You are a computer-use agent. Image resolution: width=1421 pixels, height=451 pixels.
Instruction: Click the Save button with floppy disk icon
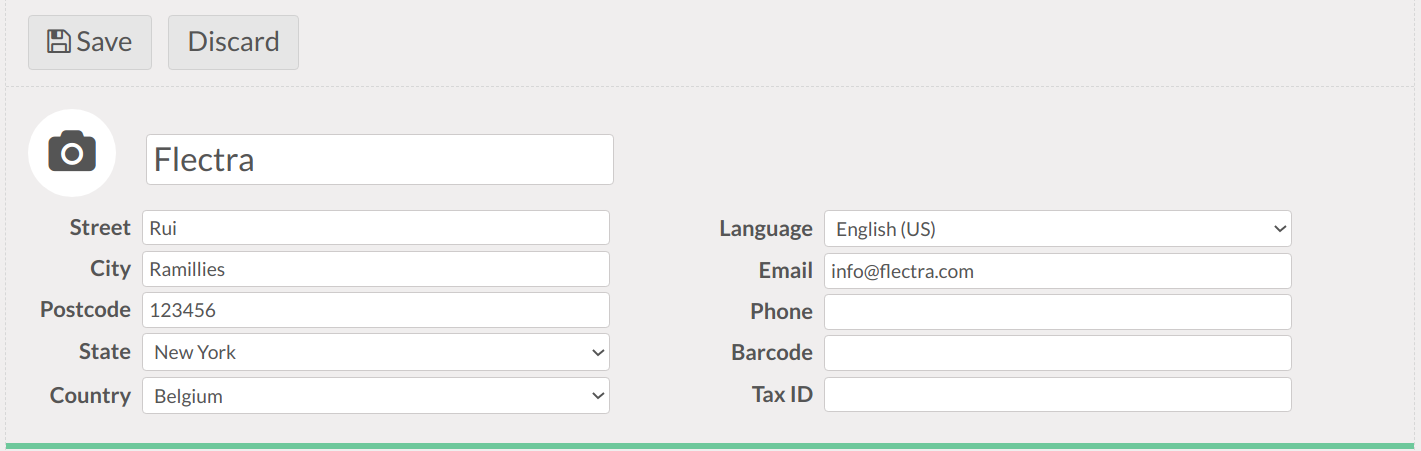click(90, 42)
